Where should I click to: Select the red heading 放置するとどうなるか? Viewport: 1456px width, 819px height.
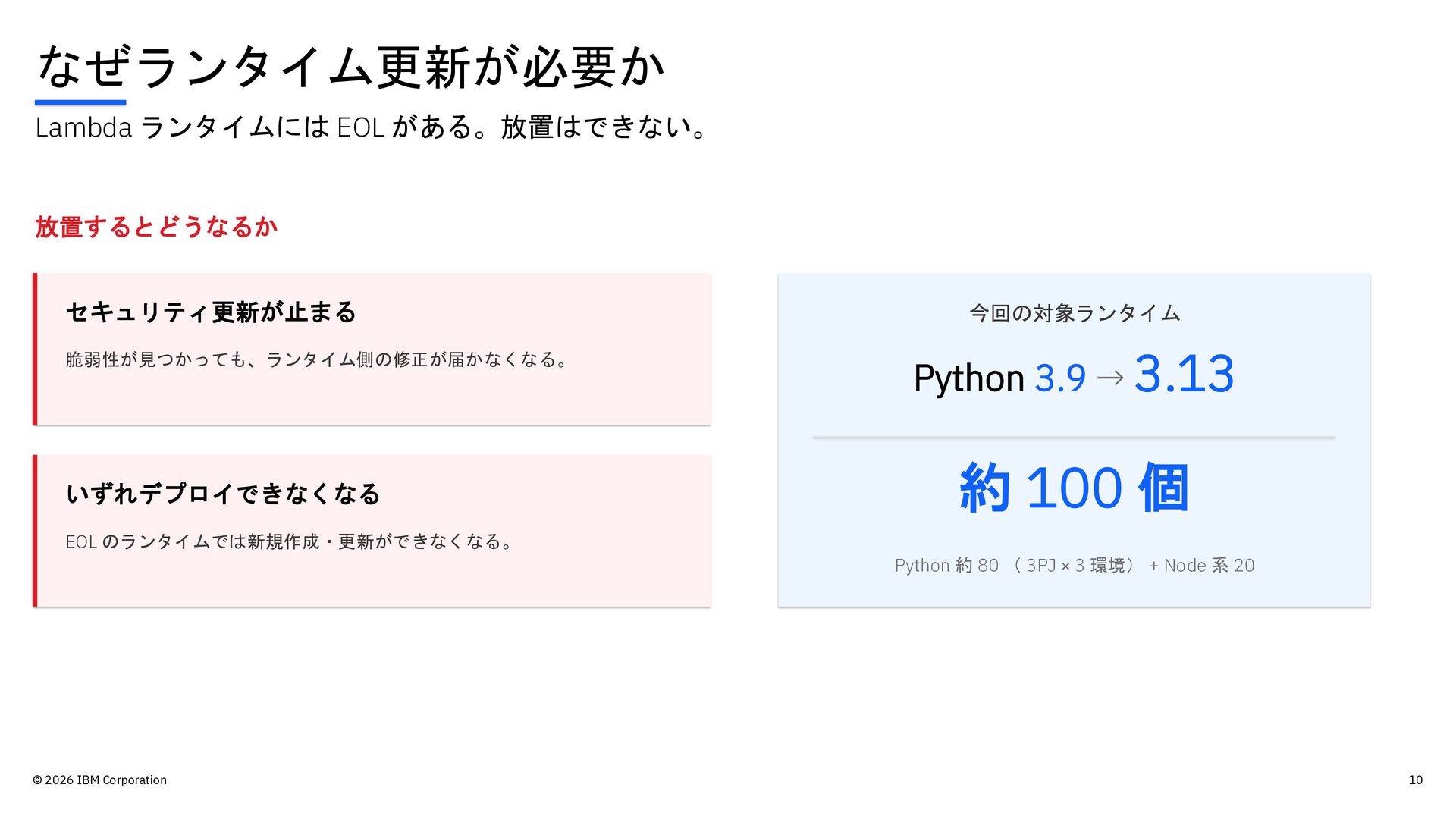pos(156,227)
